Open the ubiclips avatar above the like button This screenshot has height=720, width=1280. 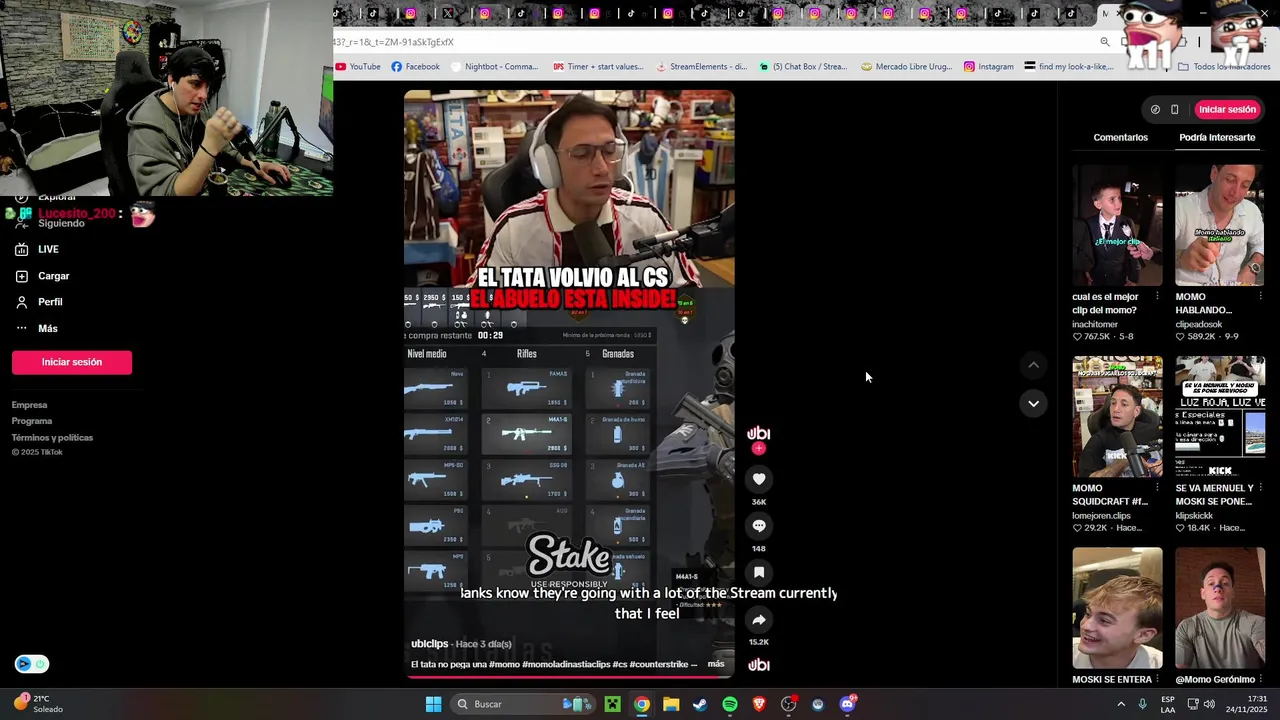coord(759,433)
